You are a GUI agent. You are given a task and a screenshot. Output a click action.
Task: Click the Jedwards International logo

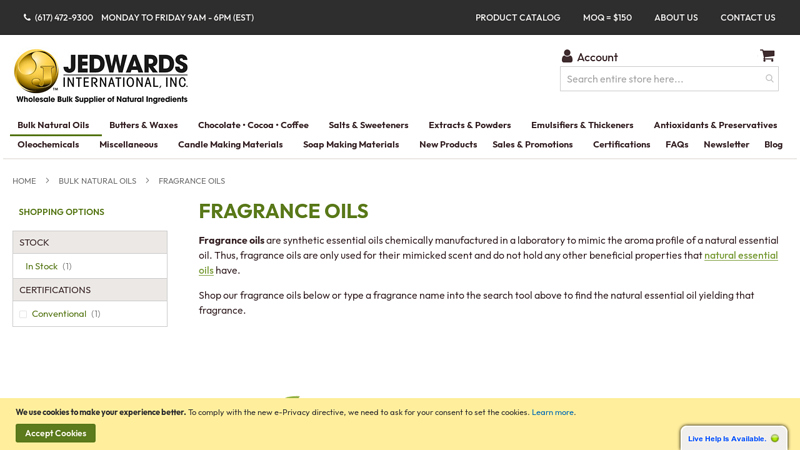tap(102, 77)
